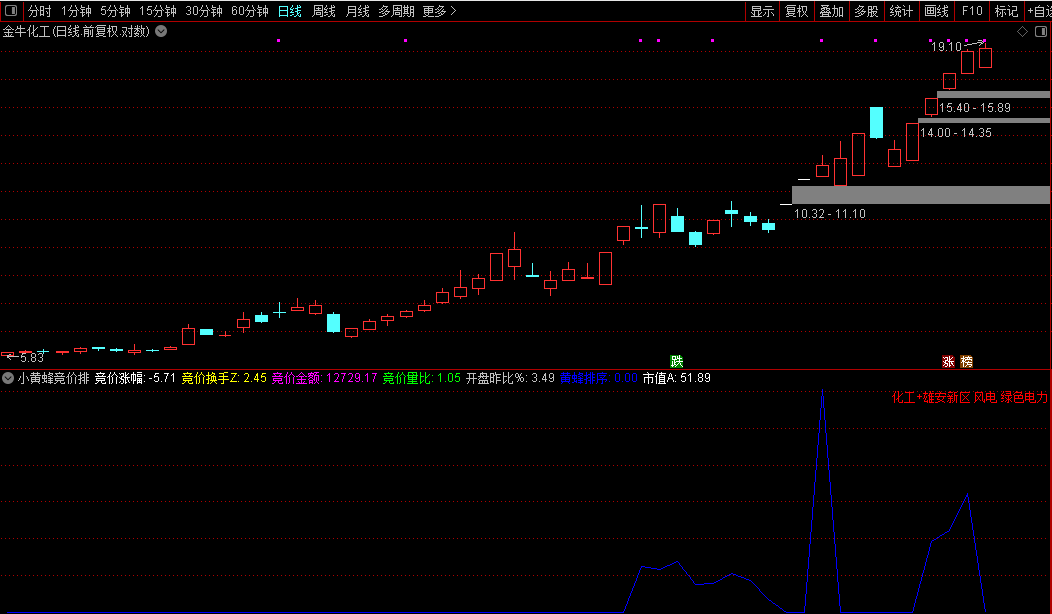1052x614 pixels.
Task: Click the 市值A: 51.89 value
Action: click(x=677, y=378)
